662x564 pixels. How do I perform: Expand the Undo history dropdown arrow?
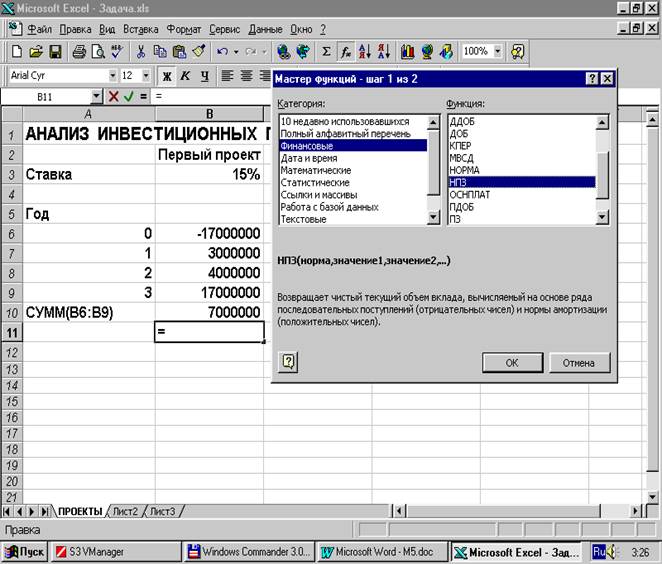(236, 52)
